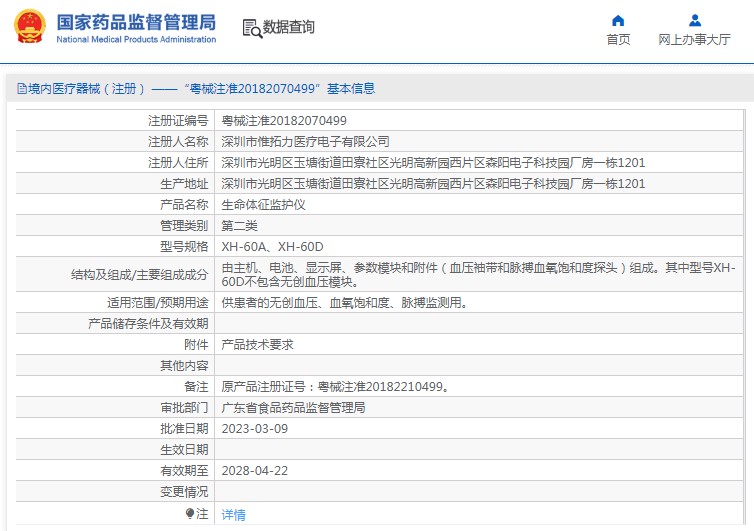Viewport: 754px width, 531px height.
Task: Click the bulb icon beside 注
Action: click(x=190, y=514)
